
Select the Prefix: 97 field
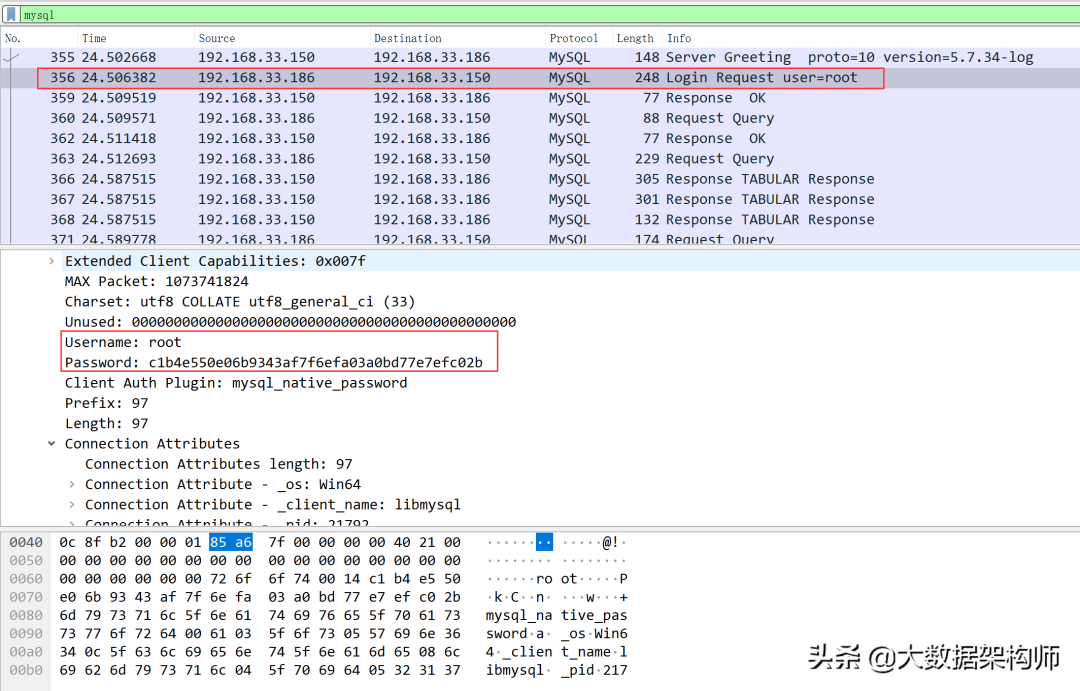[x=106, y=403]
